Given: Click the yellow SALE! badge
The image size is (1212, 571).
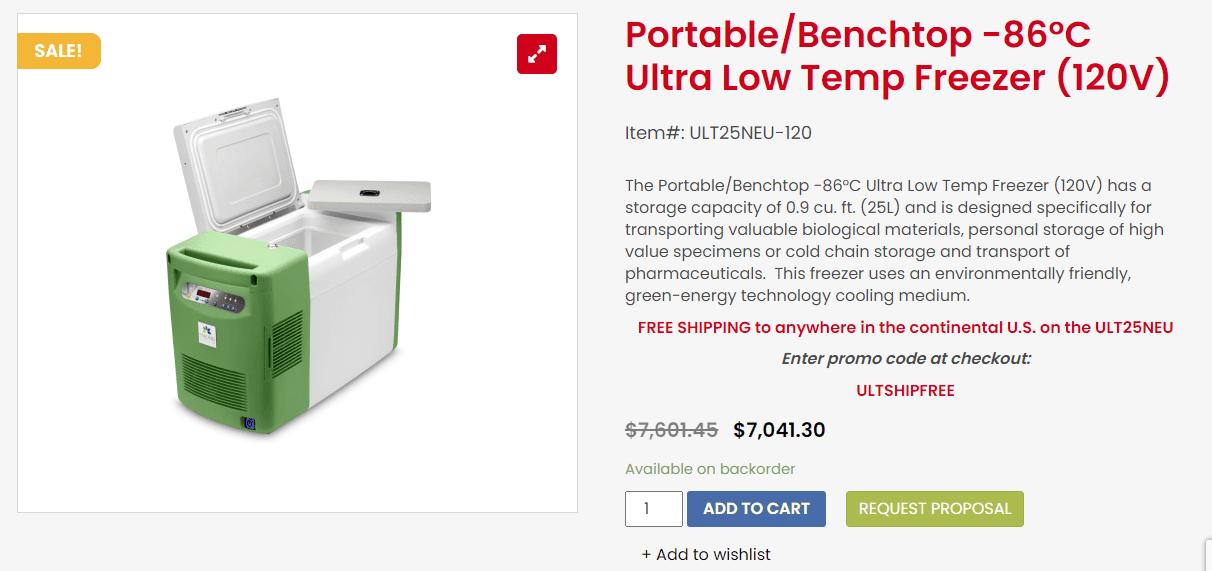Looking at the screenshot, I should pos(59,51).
